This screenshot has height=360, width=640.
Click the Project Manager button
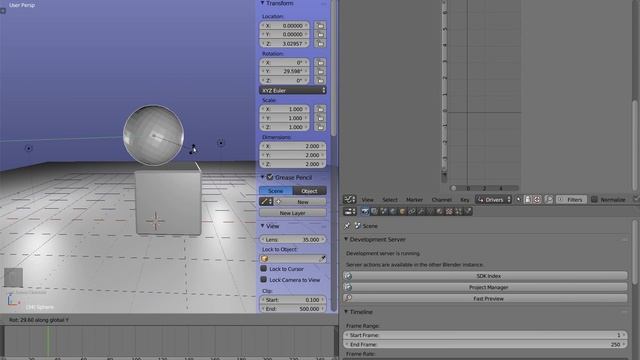point(485,287)
